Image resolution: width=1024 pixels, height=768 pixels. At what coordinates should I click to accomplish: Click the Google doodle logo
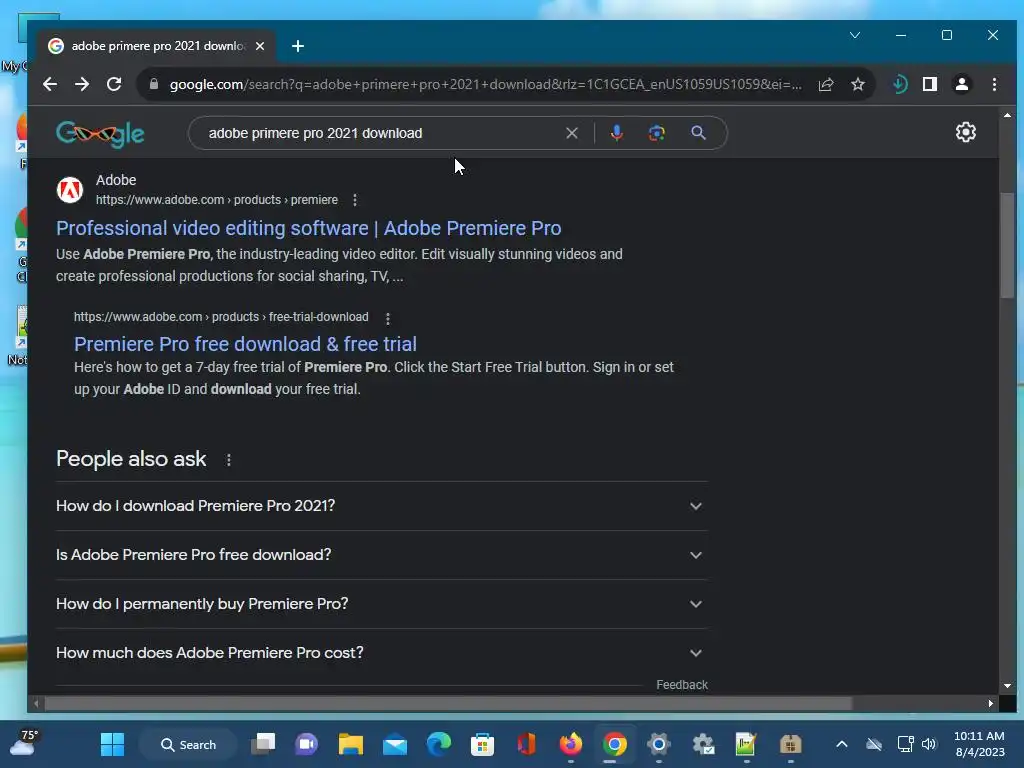point(100,134)
